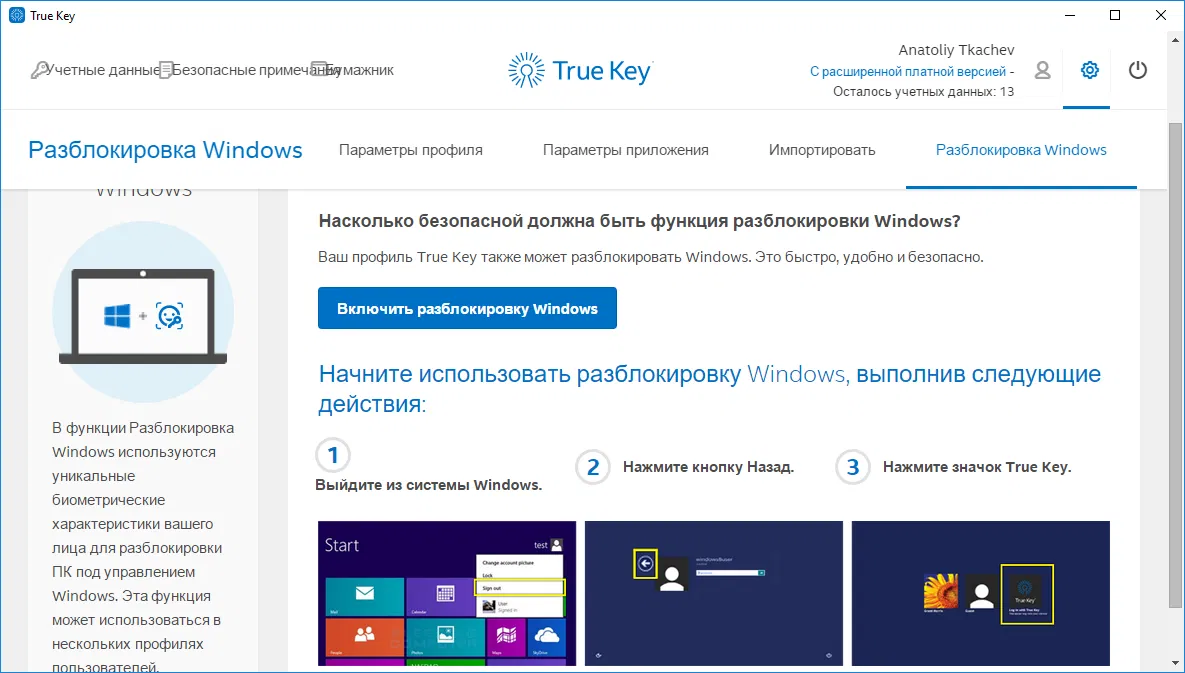Click the True Key logo in the header
This screenshot has height=673, width=1185.
pos(580,71)
